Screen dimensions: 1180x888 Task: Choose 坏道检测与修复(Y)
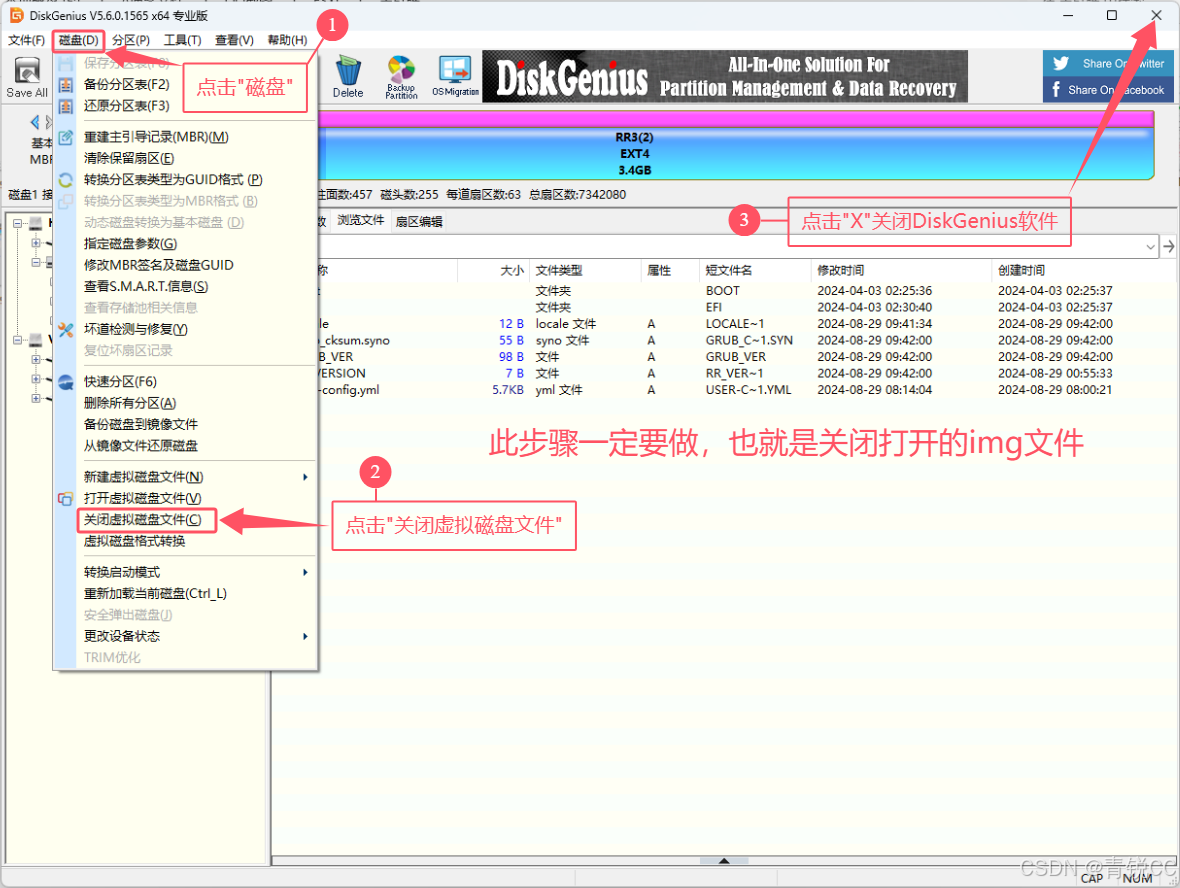[135, 330]
